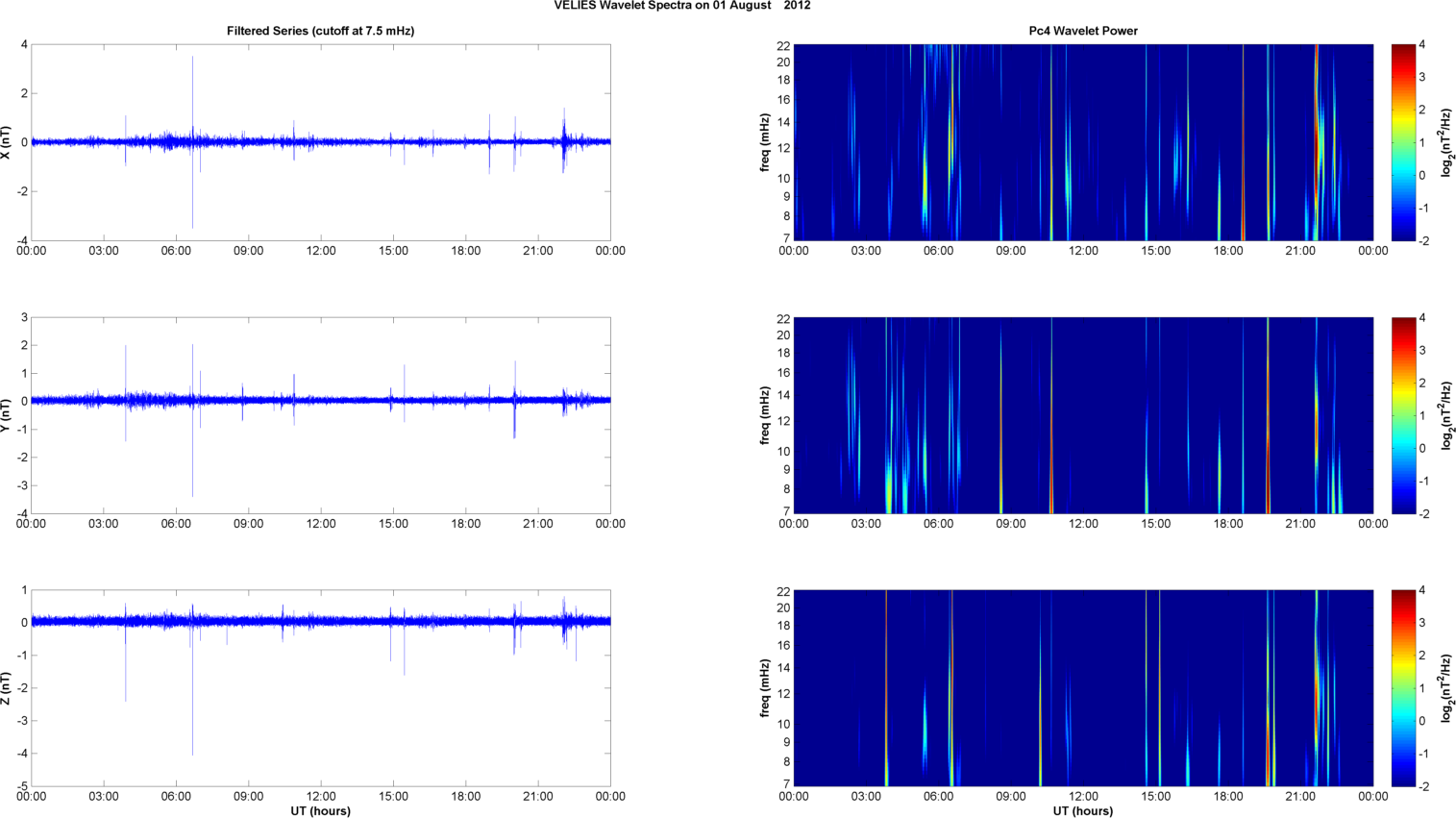The height and width of the screenshot is (818, 1456).
Task: Click the 0 tick on the middle colorbar
Action: (1422, 448)
